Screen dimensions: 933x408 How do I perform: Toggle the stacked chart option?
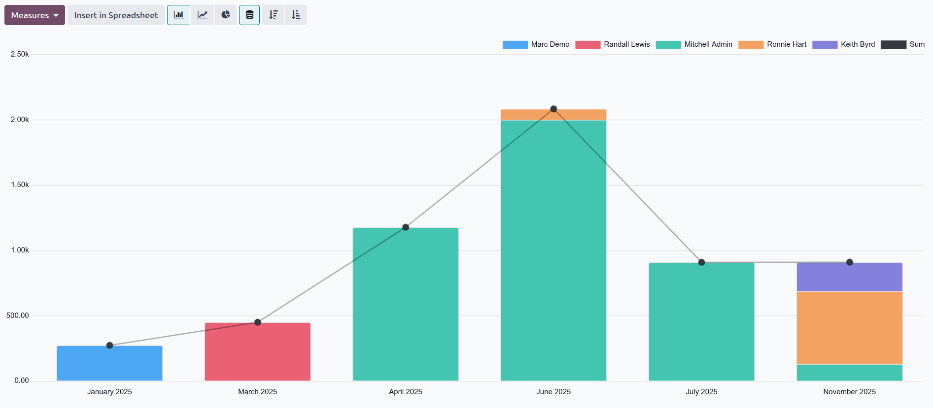(x=250, y=15)
